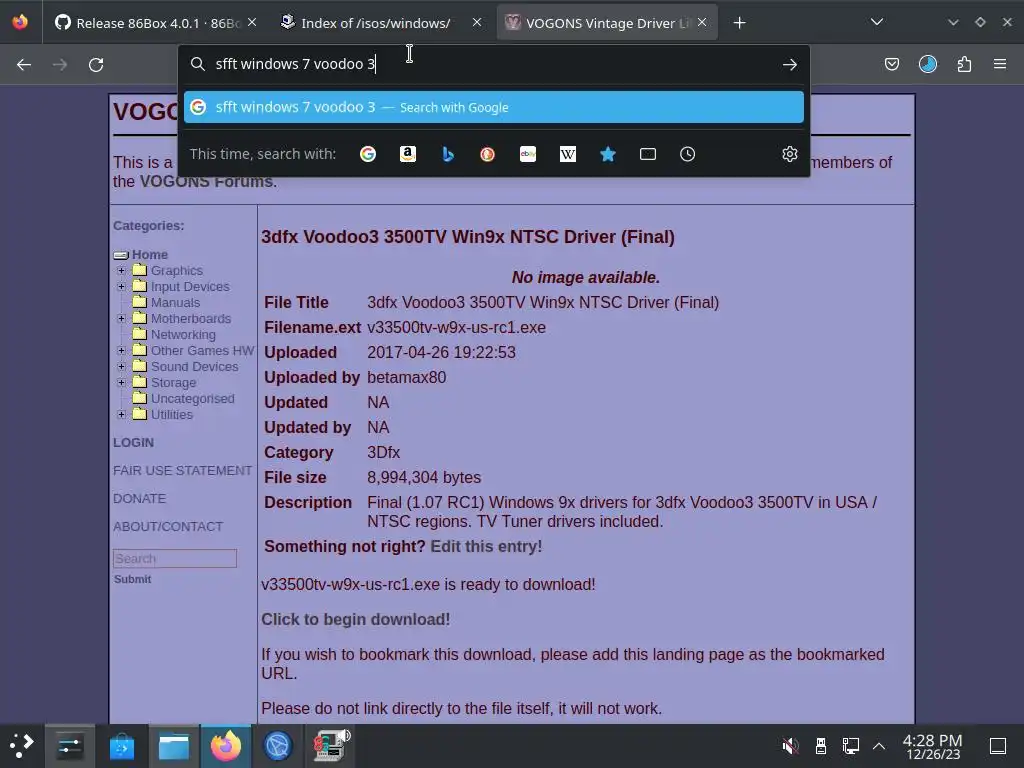This screenshot has width=1024, height=768.
Task: List all tabs dropdown arrow
Action: click(x=877, y=22)
